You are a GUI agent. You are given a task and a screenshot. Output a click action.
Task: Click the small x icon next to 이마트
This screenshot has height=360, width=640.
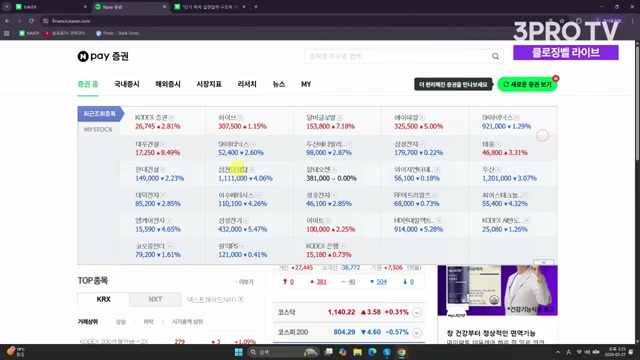tap(328, 220)
